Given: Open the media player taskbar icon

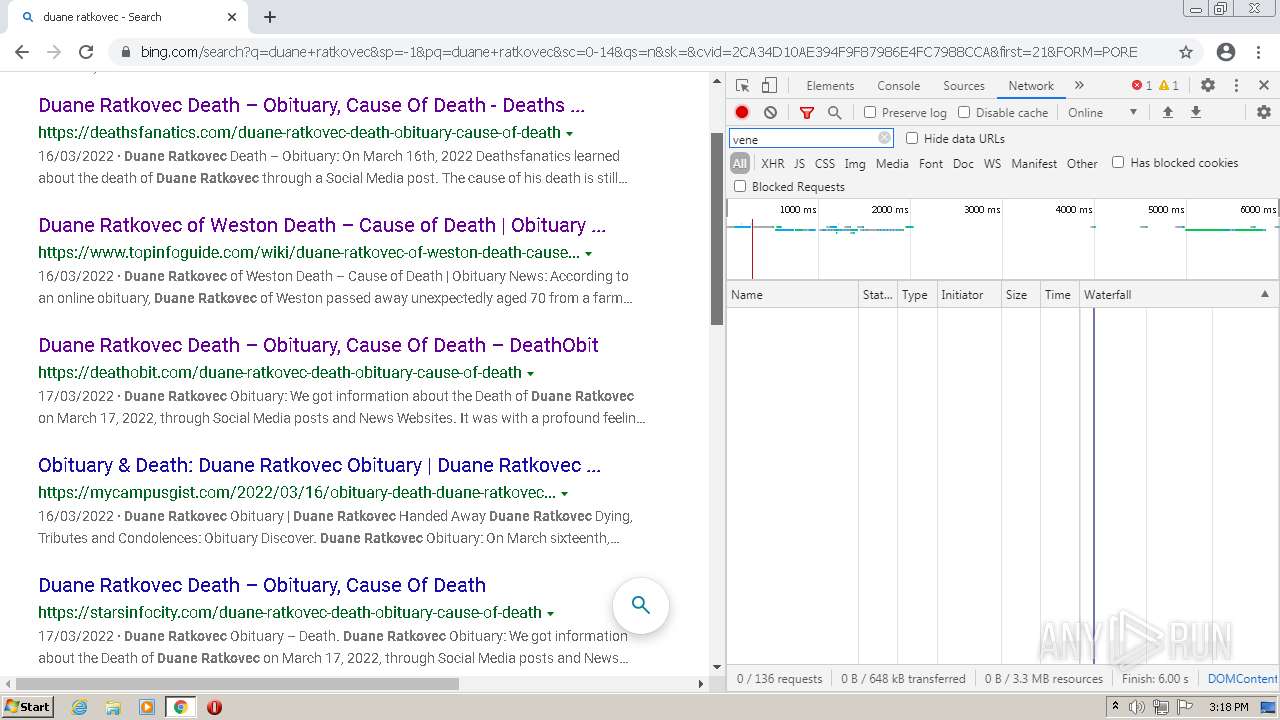Looking at the screenshot, I should (x=147, y=707).
